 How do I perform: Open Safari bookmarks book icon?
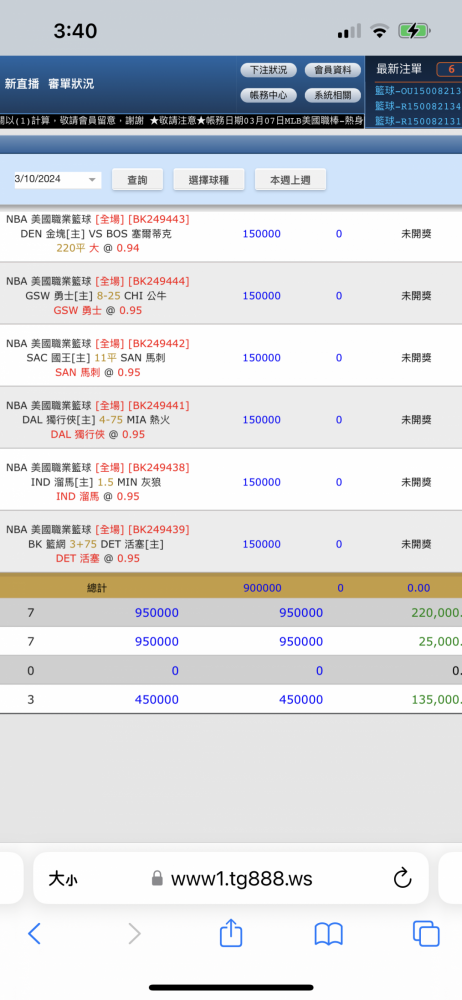[x=329, y=934]
